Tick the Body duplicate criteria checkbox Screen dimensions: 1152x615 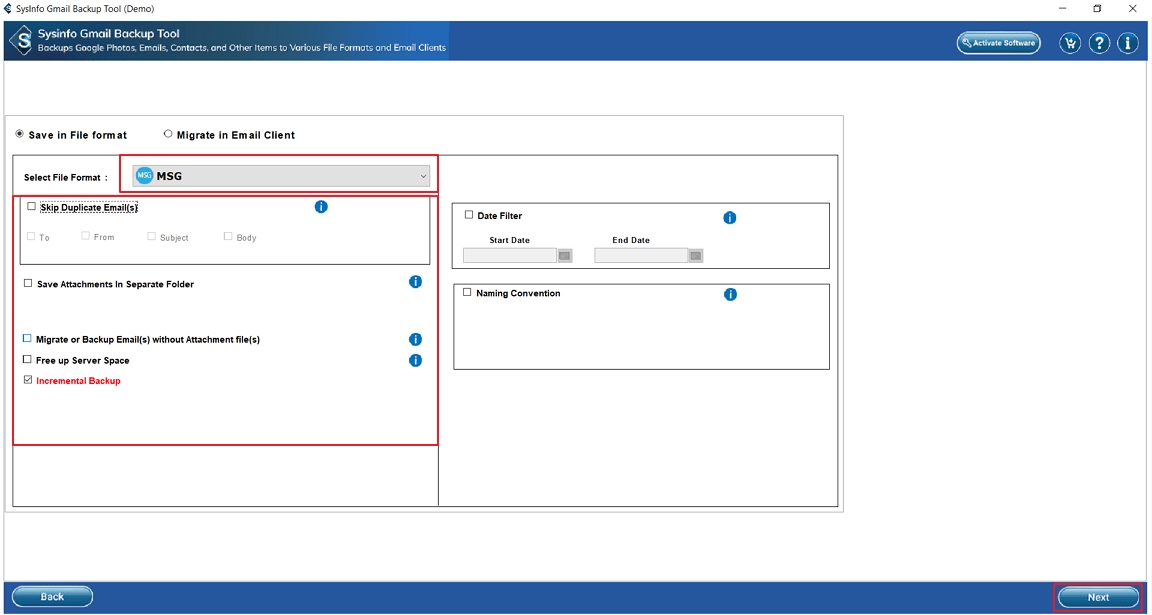click(x=228, y=237)
